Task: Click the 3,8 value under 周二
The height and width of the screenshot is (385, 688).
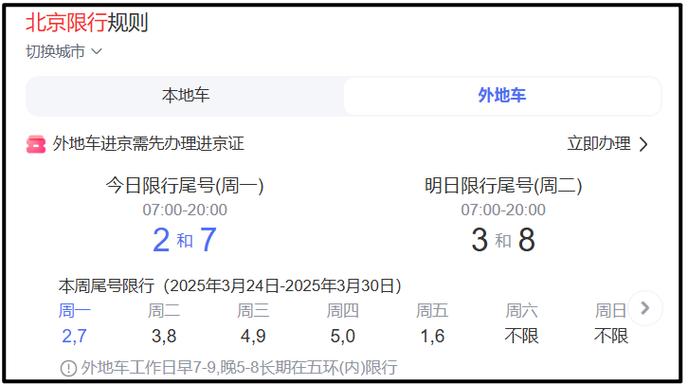Action: tap(164, 336)
